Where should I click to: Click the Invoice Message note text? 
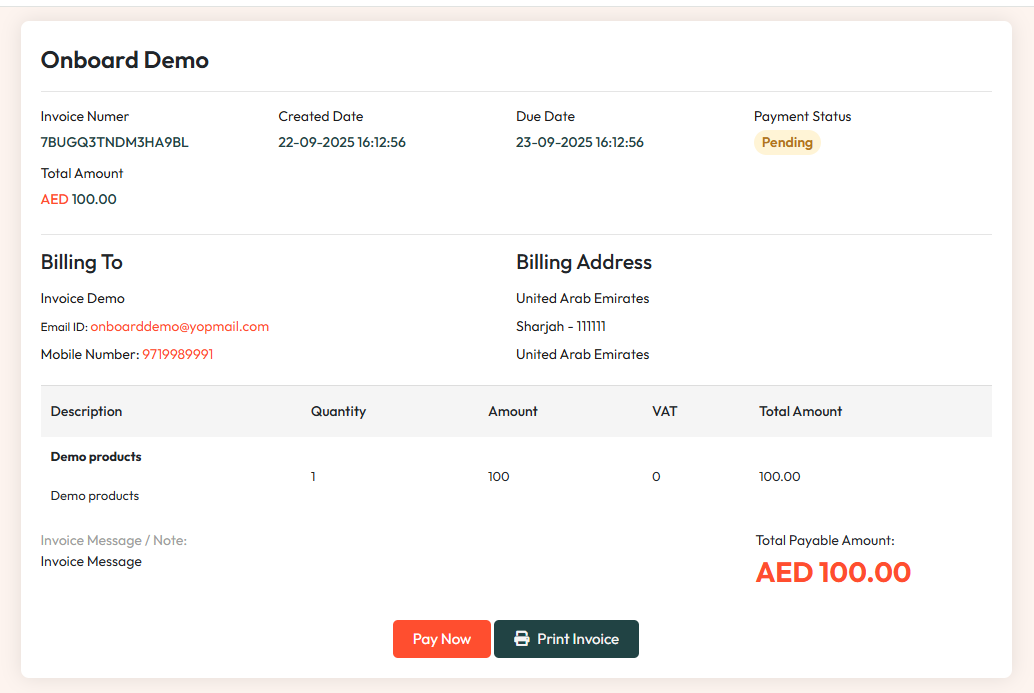(x=90, y=561)
